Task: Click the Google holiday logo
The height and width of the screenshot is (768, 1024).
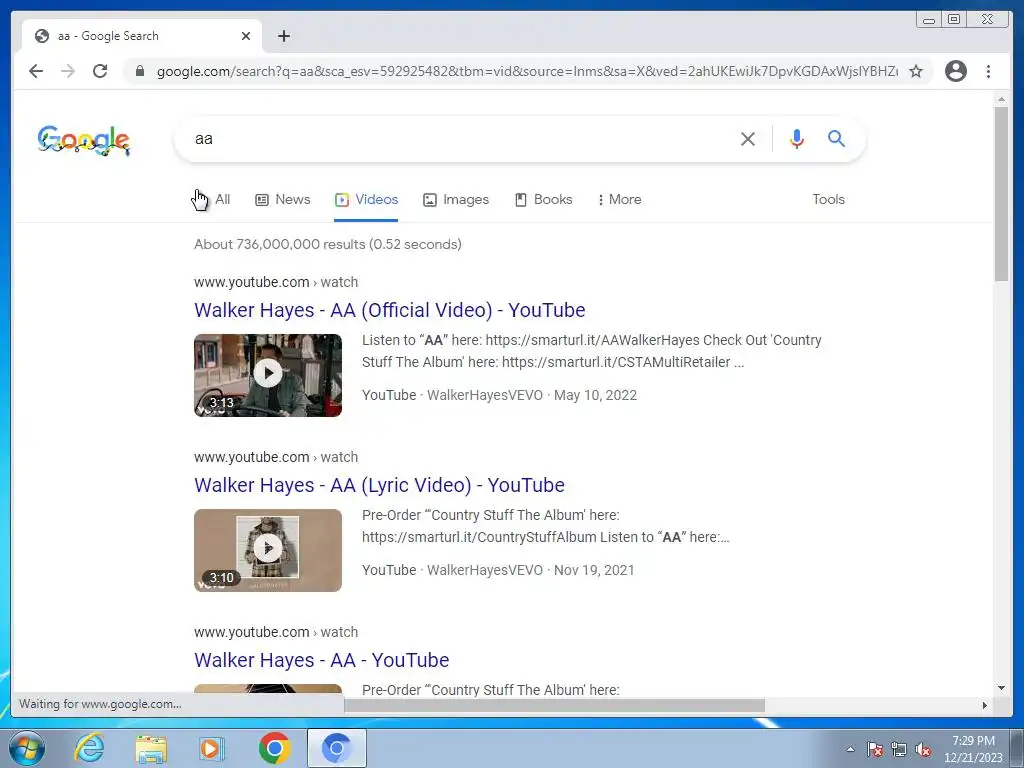Action: (x=84, y=140)
